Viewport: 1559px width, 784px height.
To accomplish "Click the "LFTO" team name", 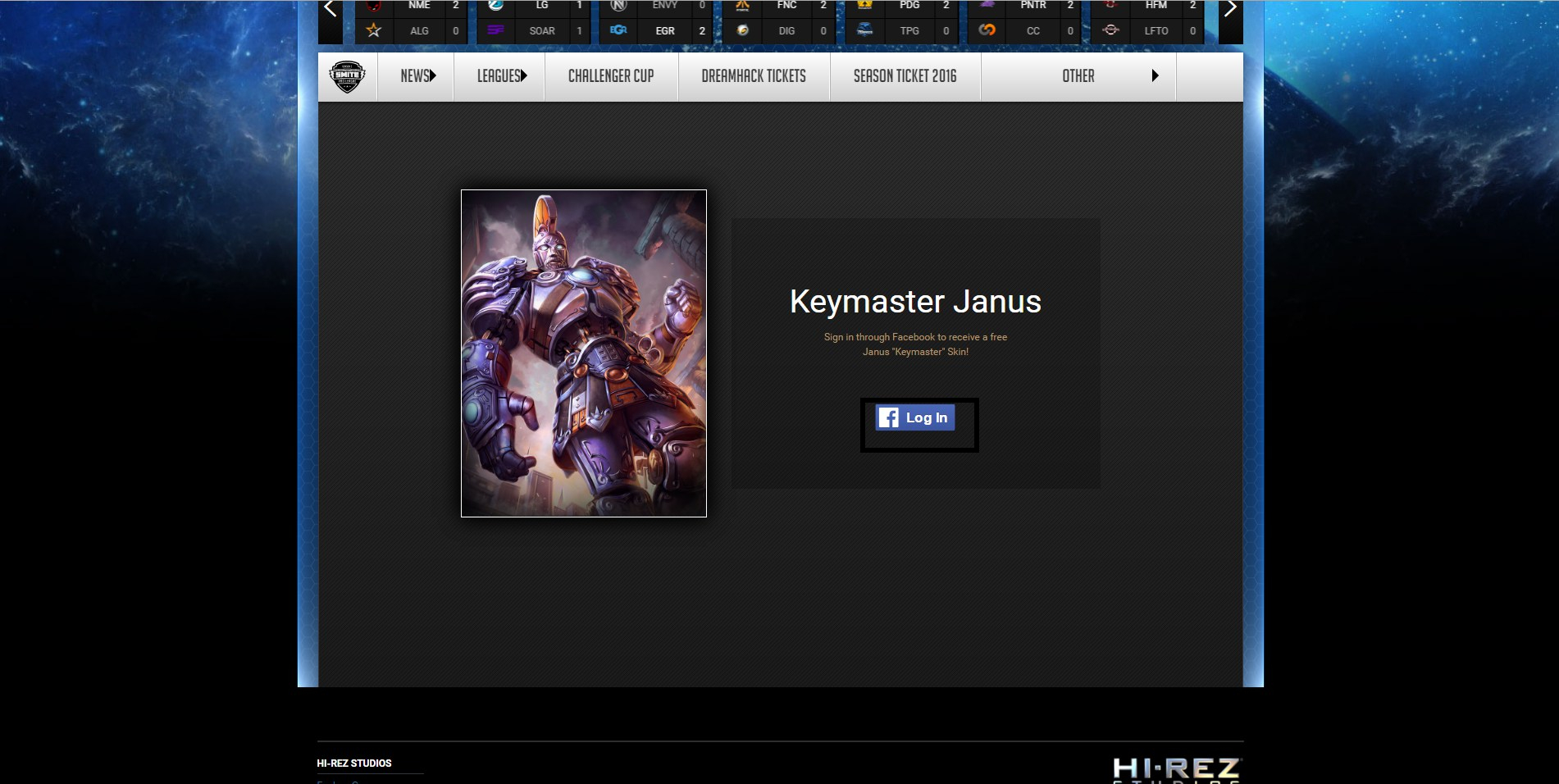I will 1156,31.
